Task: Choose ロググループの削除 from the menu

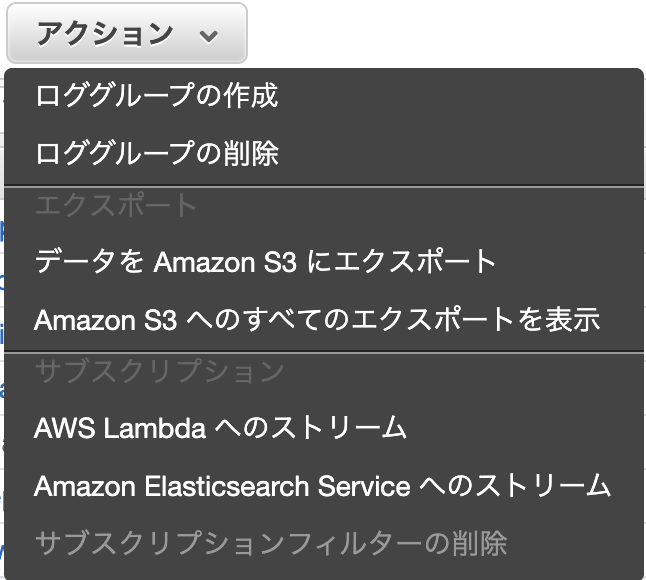Action: tap(156, 154)
